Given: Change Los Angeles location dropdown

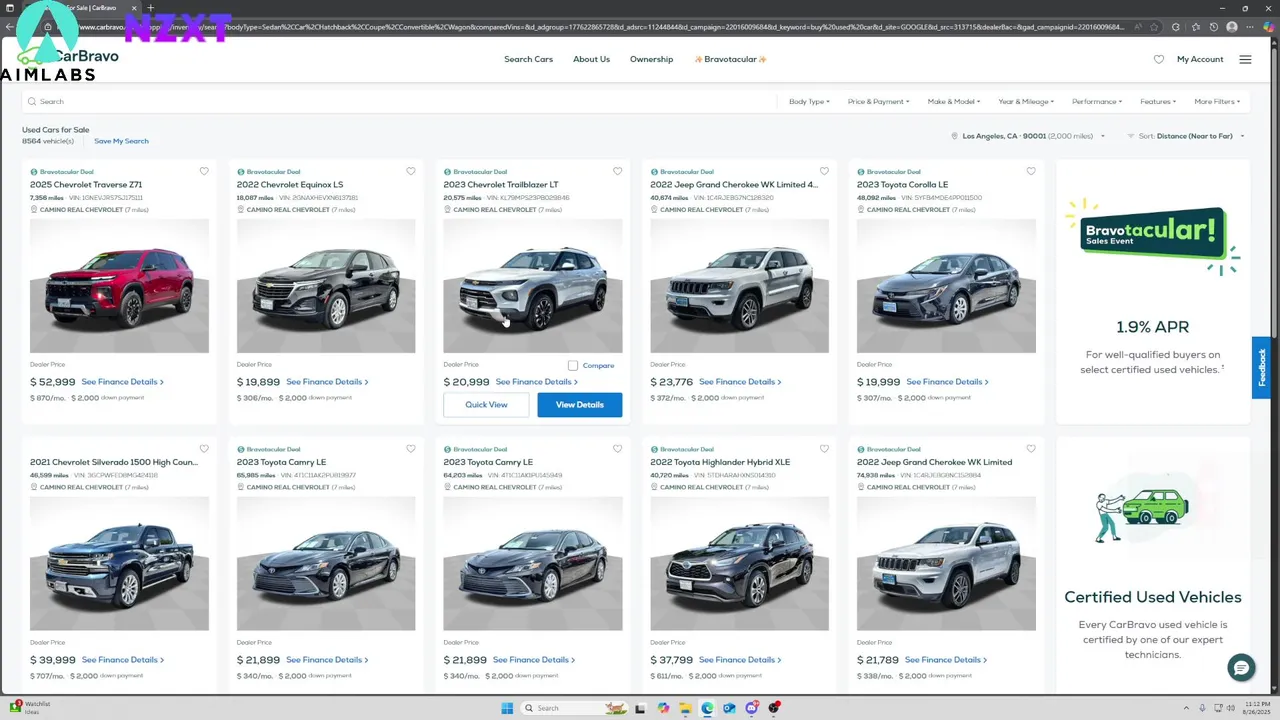Looking at the screenshot, I should click(x=1029, y=136).
